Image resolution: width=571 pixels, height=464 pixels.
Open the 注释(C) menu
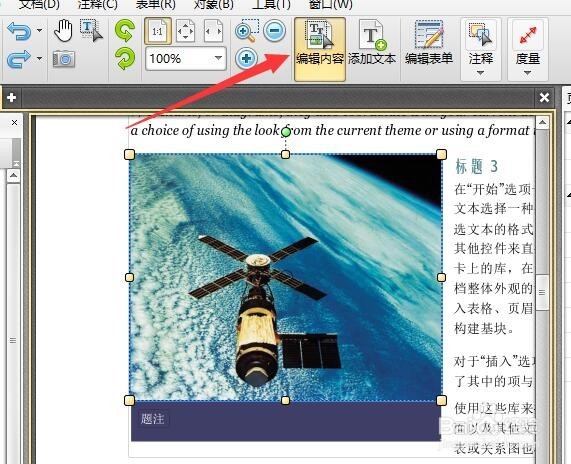97,4
